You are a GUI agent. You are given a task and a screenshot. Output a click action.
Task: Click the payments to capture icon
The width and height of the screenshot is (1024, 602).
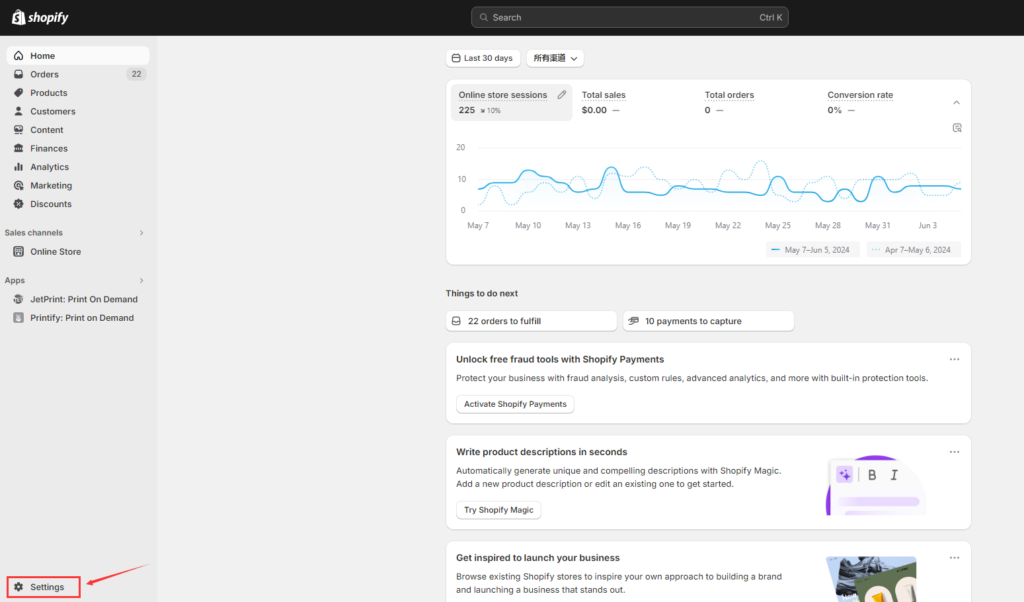pos(633,321)
